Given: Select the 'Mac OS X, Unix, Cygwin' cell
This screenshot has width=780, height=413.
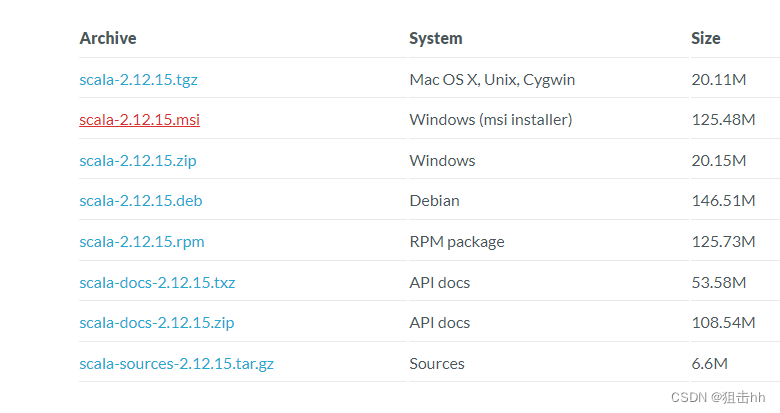Looking at the screenshot, I should pyautogui.click(x=492, y=80).
